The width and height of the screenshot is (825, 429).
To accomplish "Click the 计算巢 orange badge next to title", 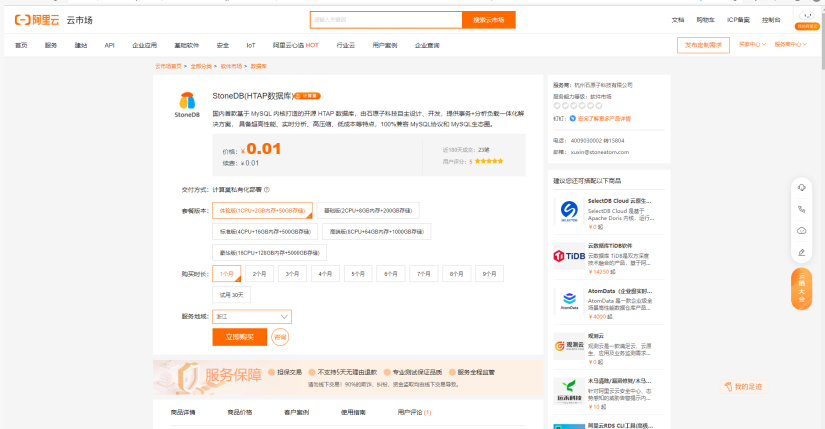I will pos(307,96).
